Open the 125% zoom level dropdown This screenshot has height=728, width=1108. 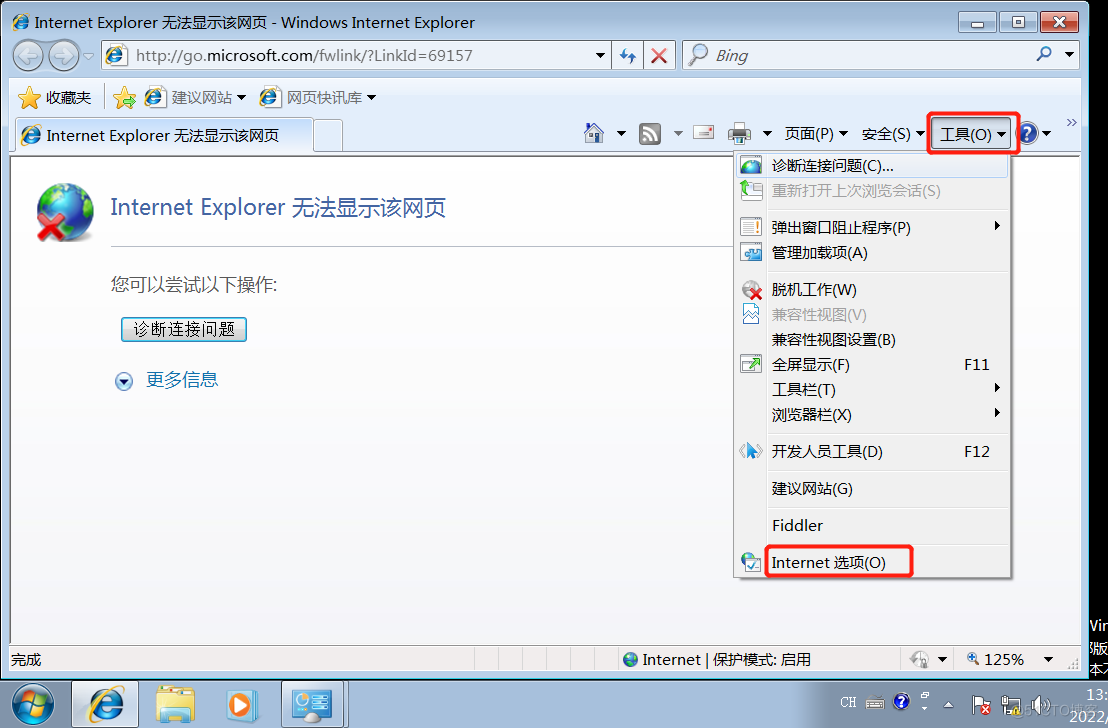click(1049, 659)
